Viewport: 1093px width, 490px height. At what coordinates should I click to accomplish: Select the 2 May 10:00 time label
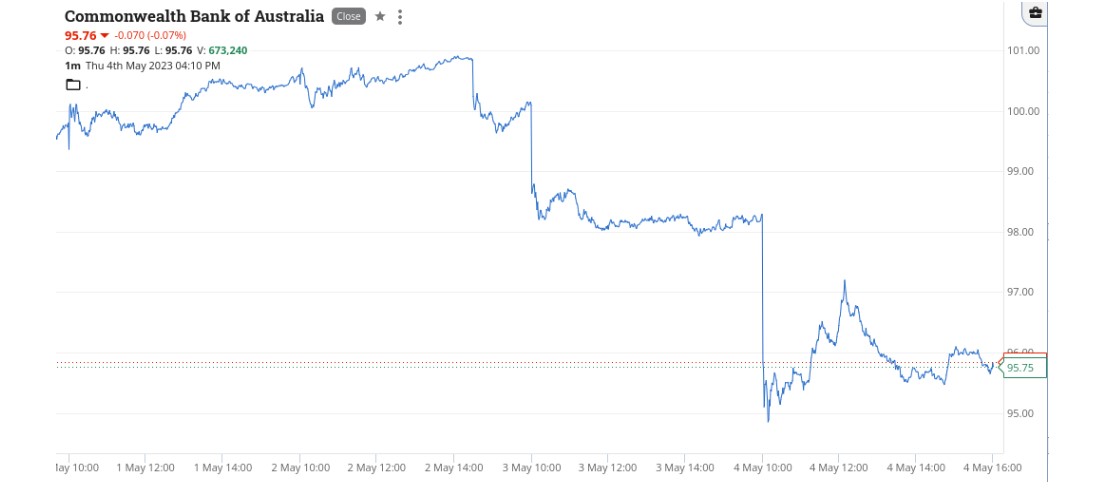click(300, 468)
